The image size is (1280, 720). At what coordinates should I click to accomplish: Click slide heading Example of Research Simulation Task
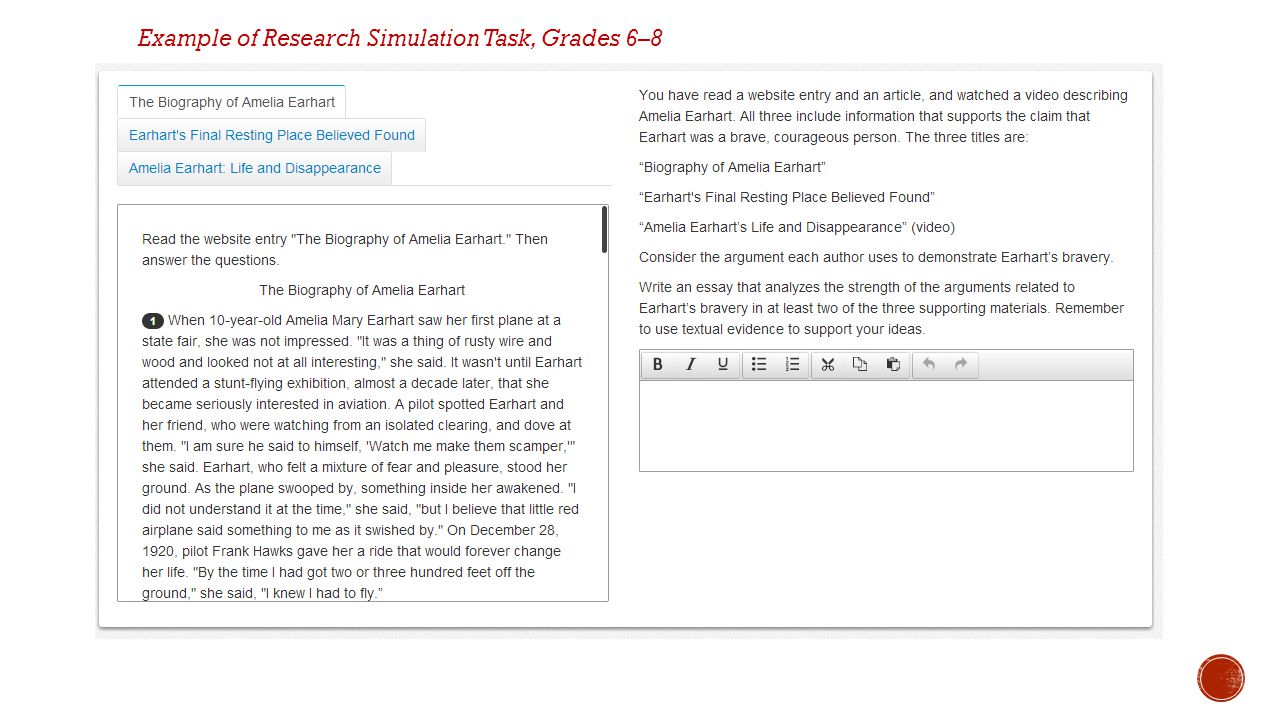pos(400,38)
